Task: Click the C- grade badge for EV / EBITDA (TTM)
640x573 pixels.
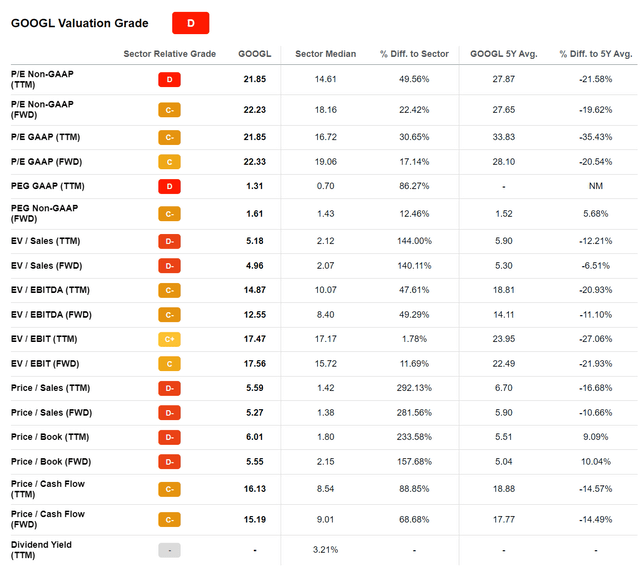Action: click(169, 290)
